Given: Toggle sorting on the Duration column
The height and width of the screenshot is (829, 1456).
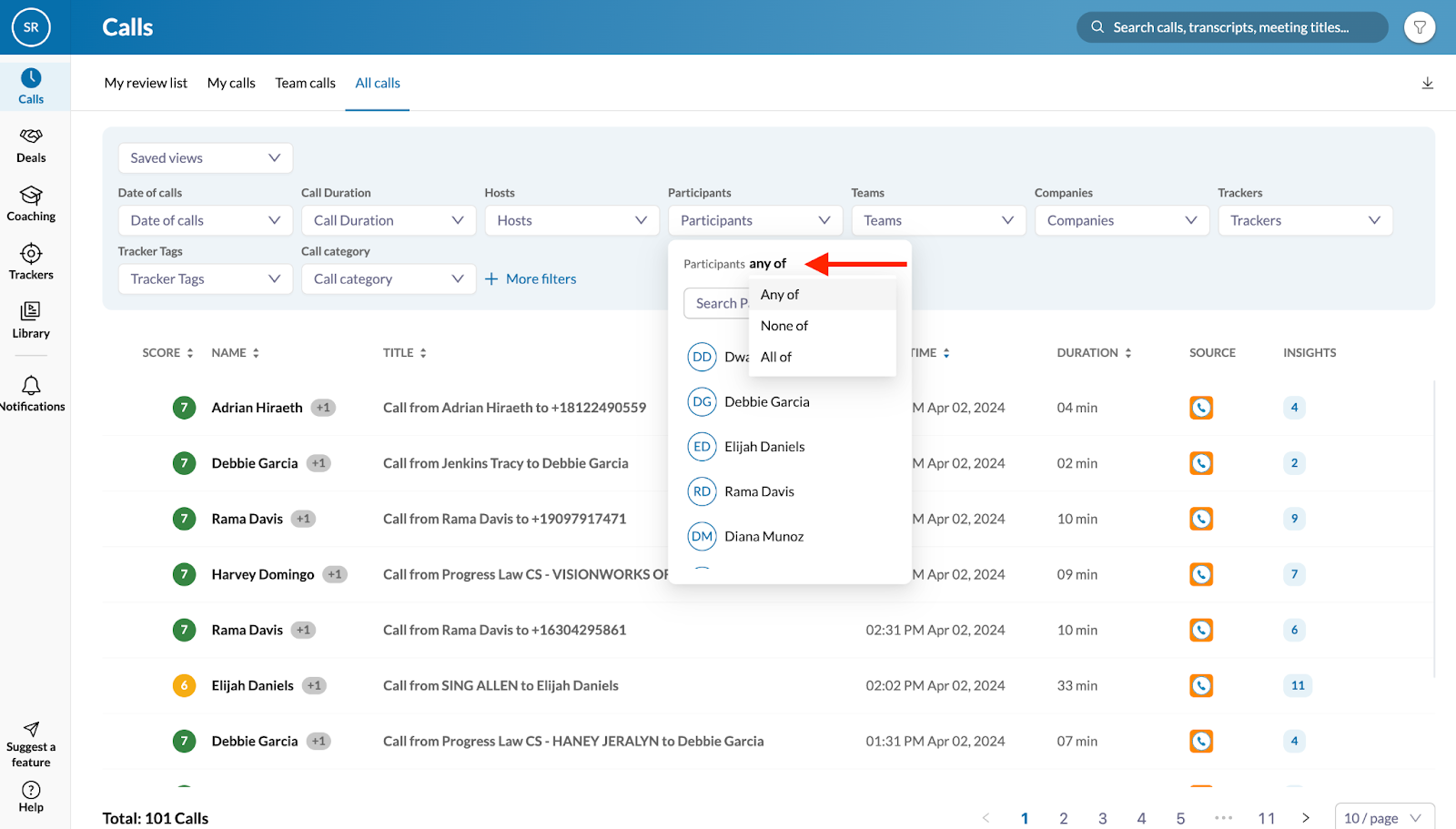Looking at the screenshot, I should tap(1128, 352).
